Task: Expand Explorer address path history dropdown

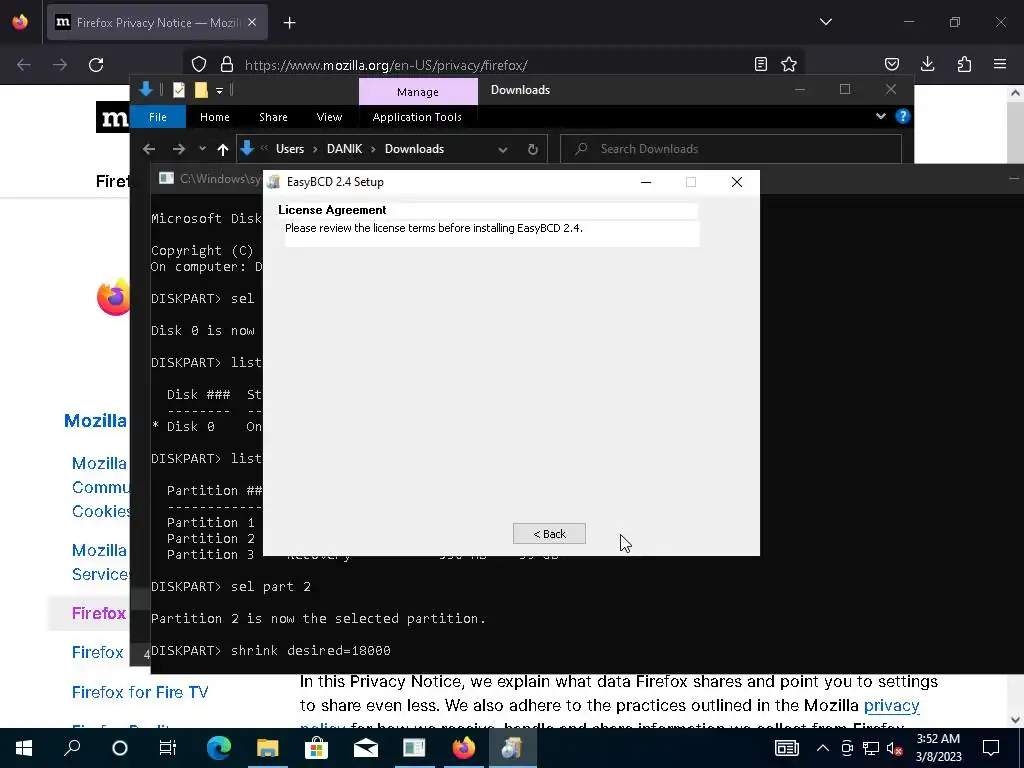Action: [503, 150]
